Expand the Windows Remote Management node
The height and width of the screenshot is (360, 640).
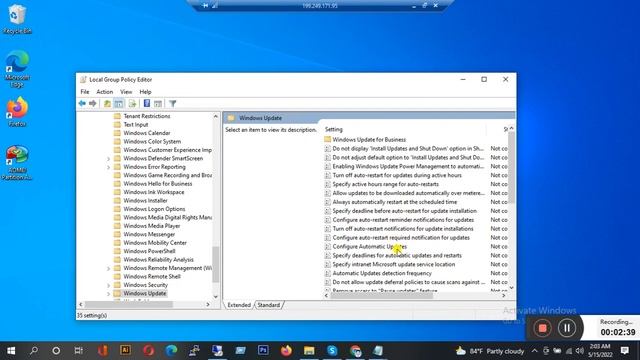[x=109, y=268]
